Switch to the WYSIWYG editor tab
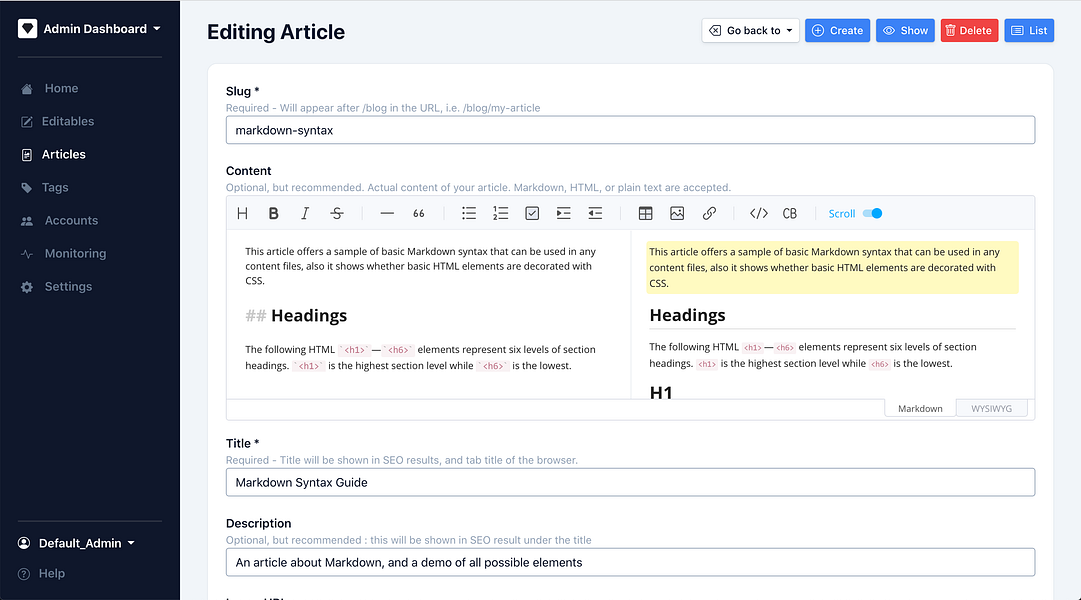The height and width of the screenshot is (600, 1081). click(991, 408)
